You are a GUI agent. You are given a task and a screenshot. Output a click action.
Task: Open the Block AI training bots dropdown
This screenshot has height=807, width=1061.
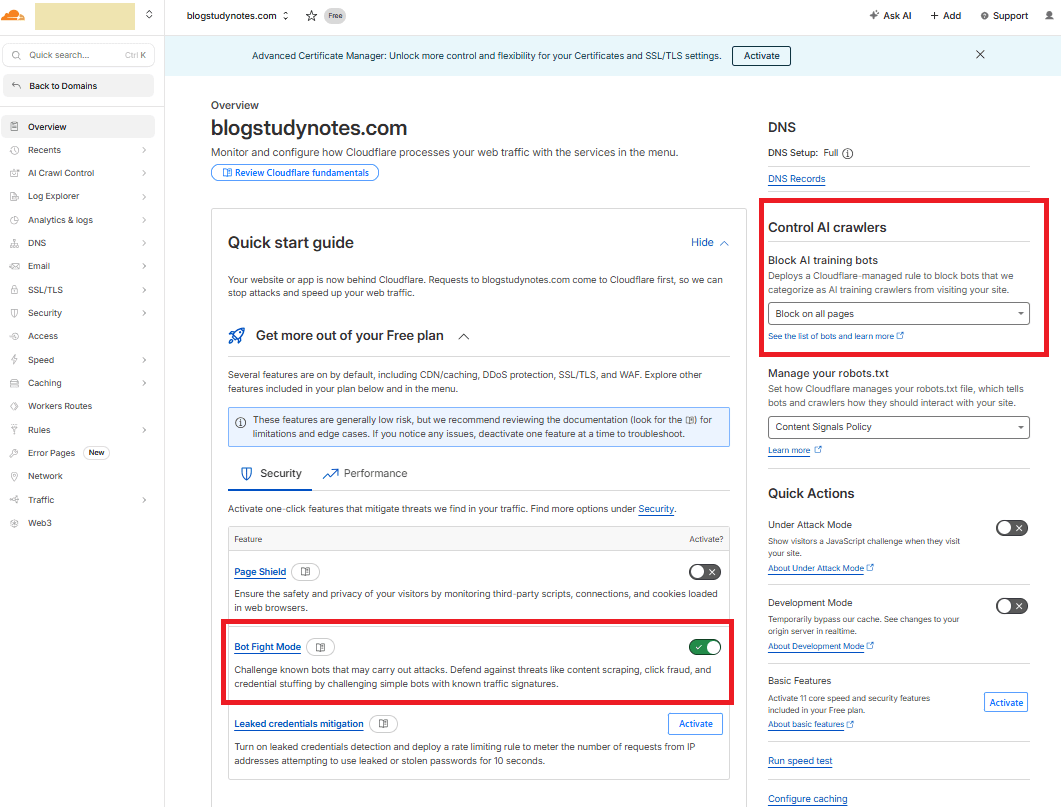pyautogui.click(x=899, y=314)
